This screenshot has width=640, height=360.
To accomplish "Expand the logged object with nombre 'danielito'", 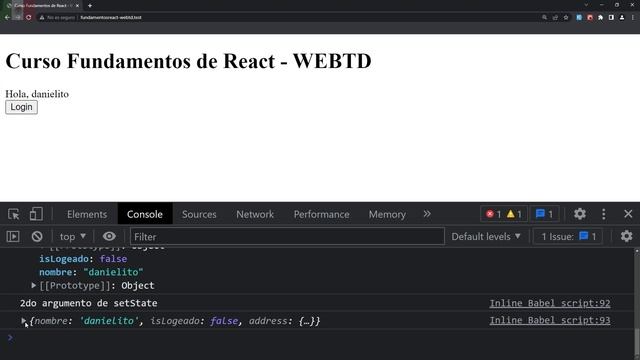I will click(x=23, y=321).
